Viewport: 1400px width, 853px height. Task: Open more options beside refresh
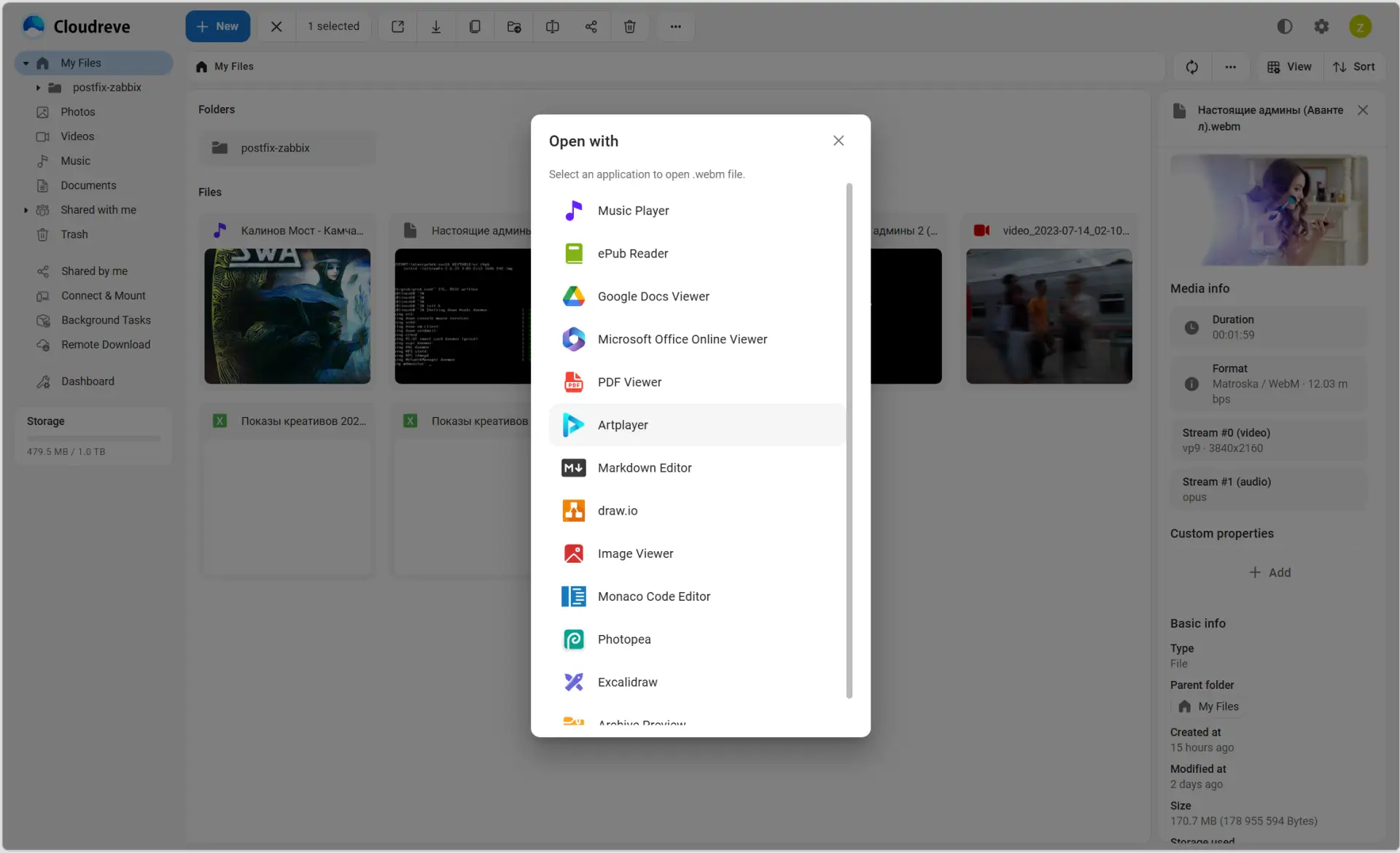1230,66
